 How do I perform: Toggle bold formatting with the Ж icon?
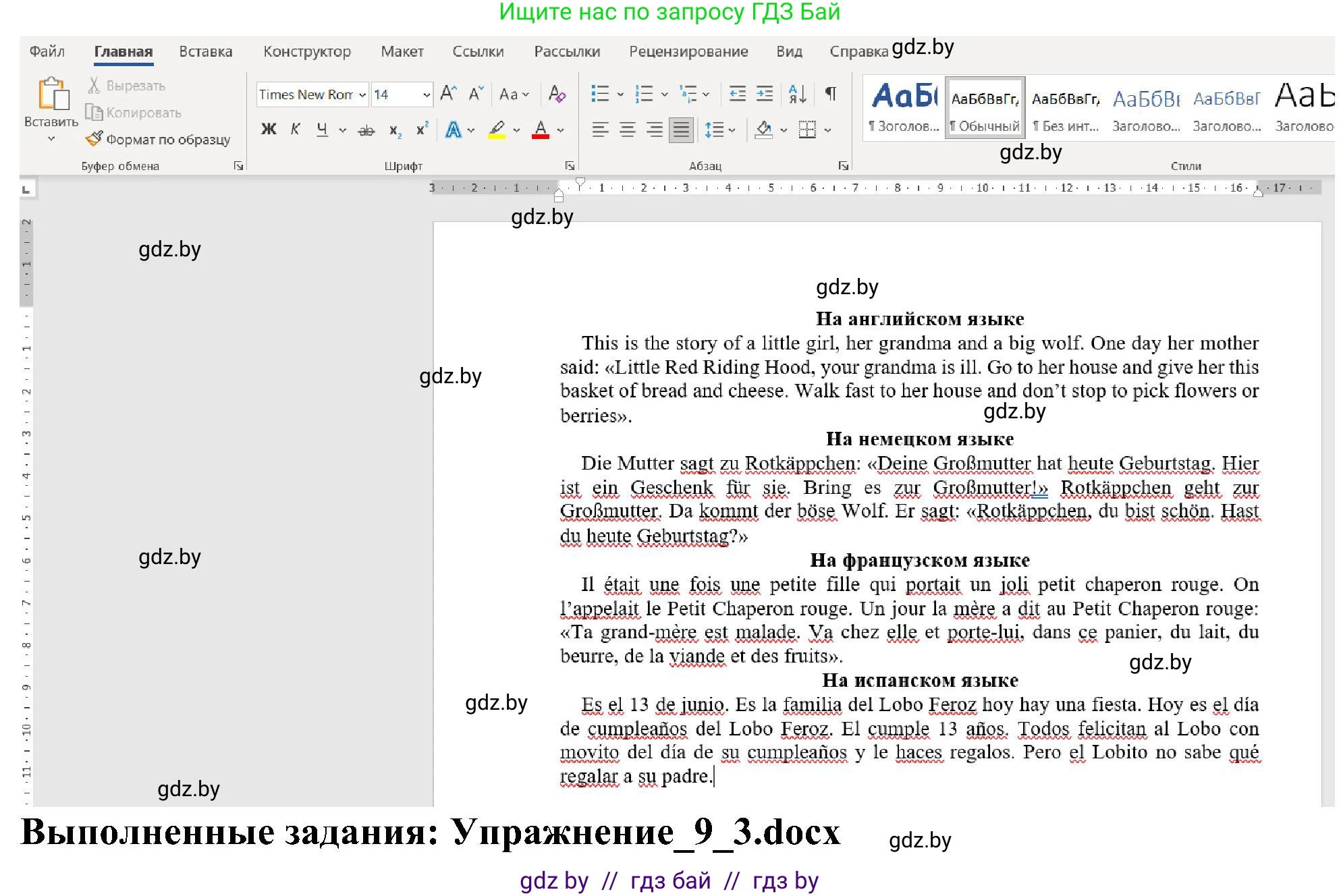tap(268, 129)
